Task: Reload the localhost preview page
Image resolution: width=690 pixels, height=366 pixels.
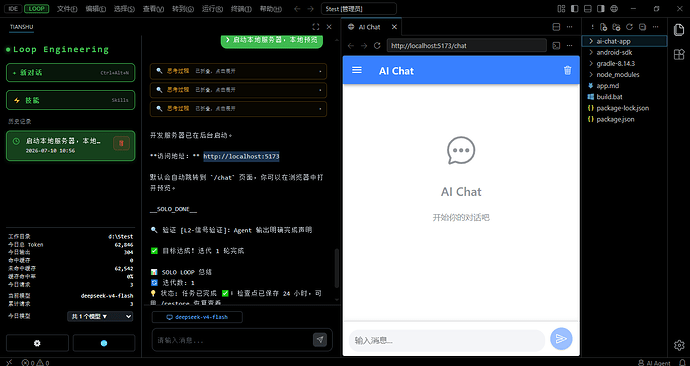Action: click(x=377, y=46)
